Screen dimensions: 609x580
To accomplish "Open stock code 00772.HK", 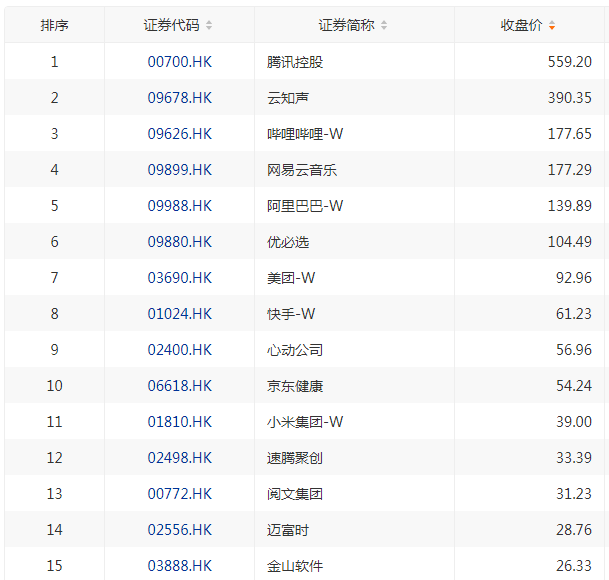I will (179, 494).
